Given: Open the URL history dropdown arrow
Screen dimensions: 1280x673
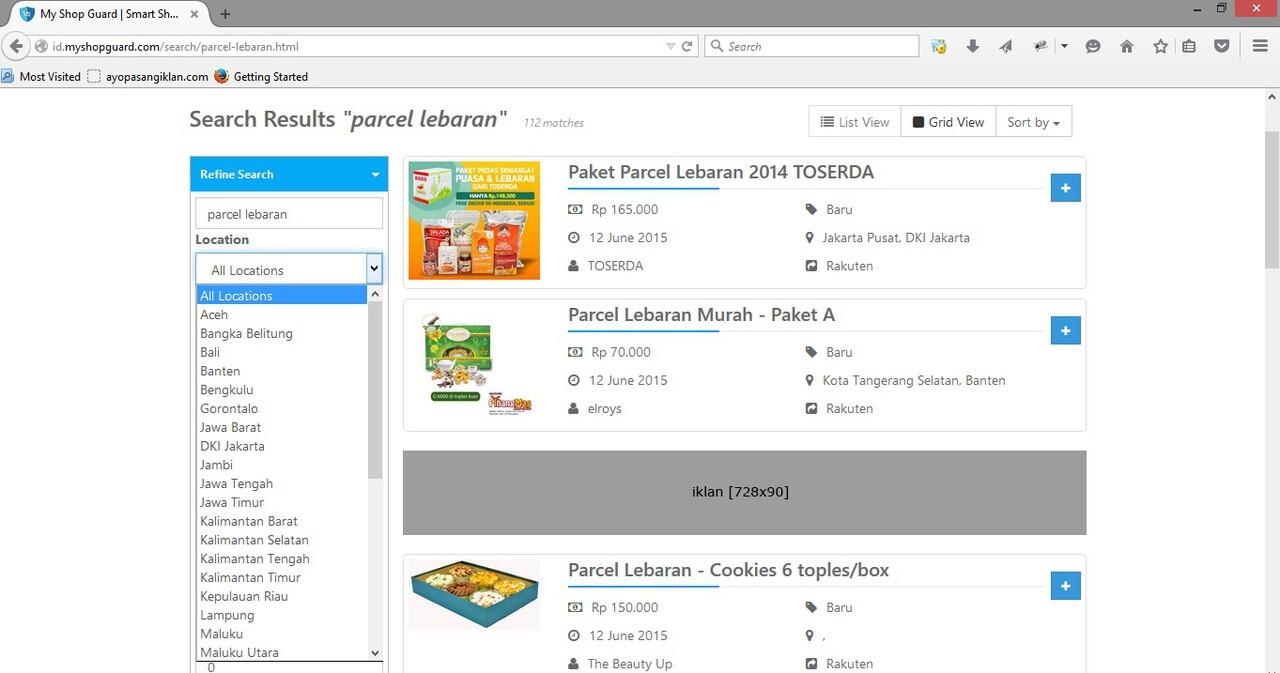Looking at the screenshot, I should 671,46.
